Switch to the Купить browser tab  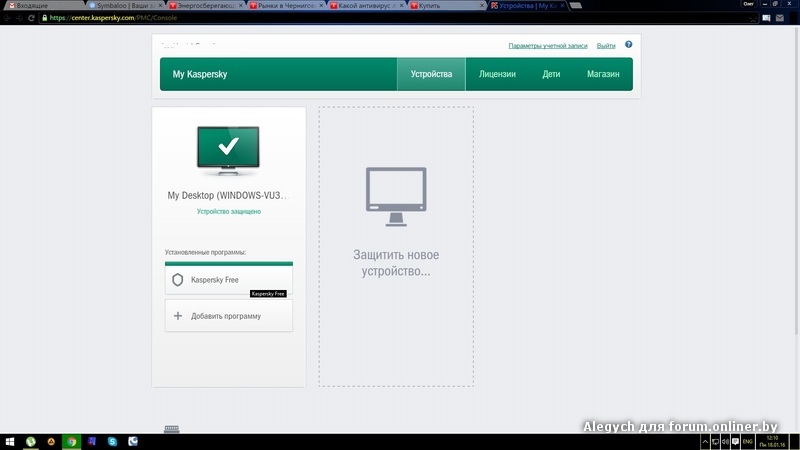click(448, 6)
